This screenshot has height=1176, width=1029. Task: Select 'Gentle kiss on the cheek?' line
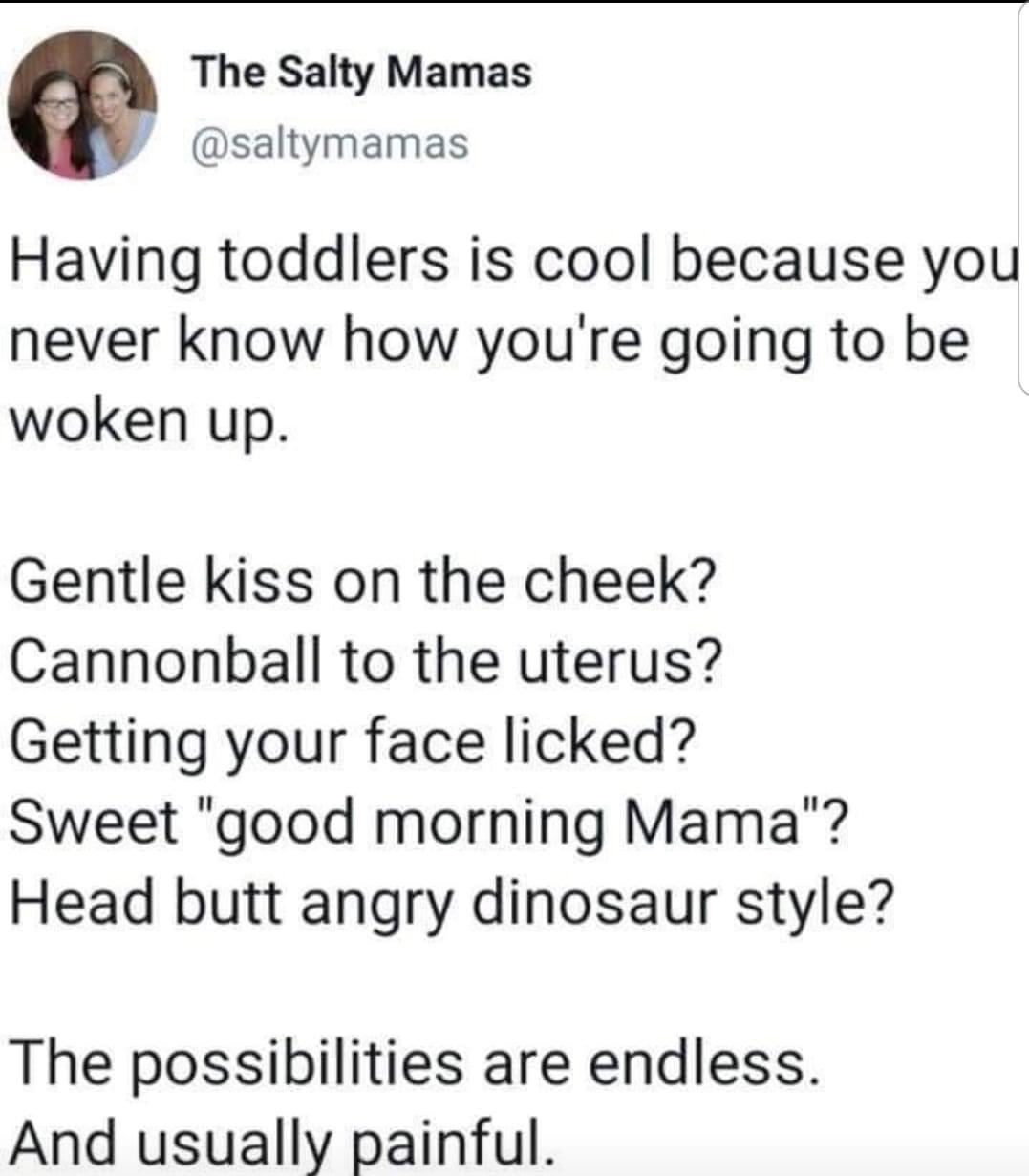(363, 580)
